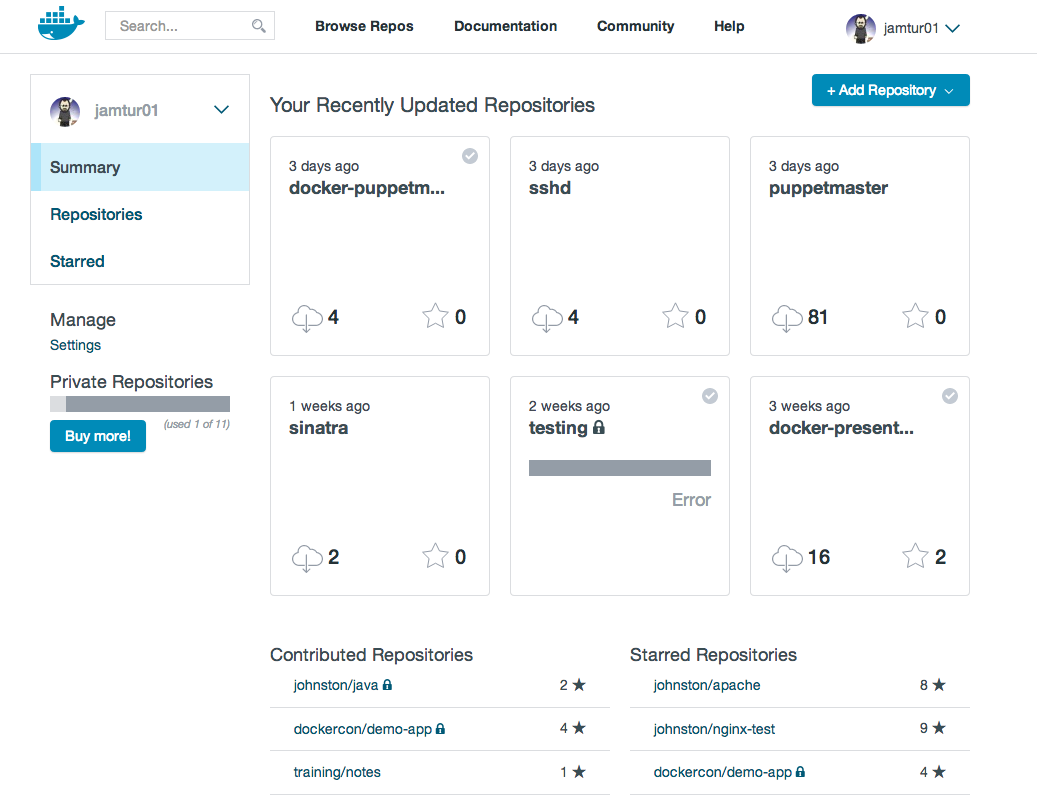Star the sshd repository
Viewport: 1037px width, 799px height.
click(x=675, y=316)
